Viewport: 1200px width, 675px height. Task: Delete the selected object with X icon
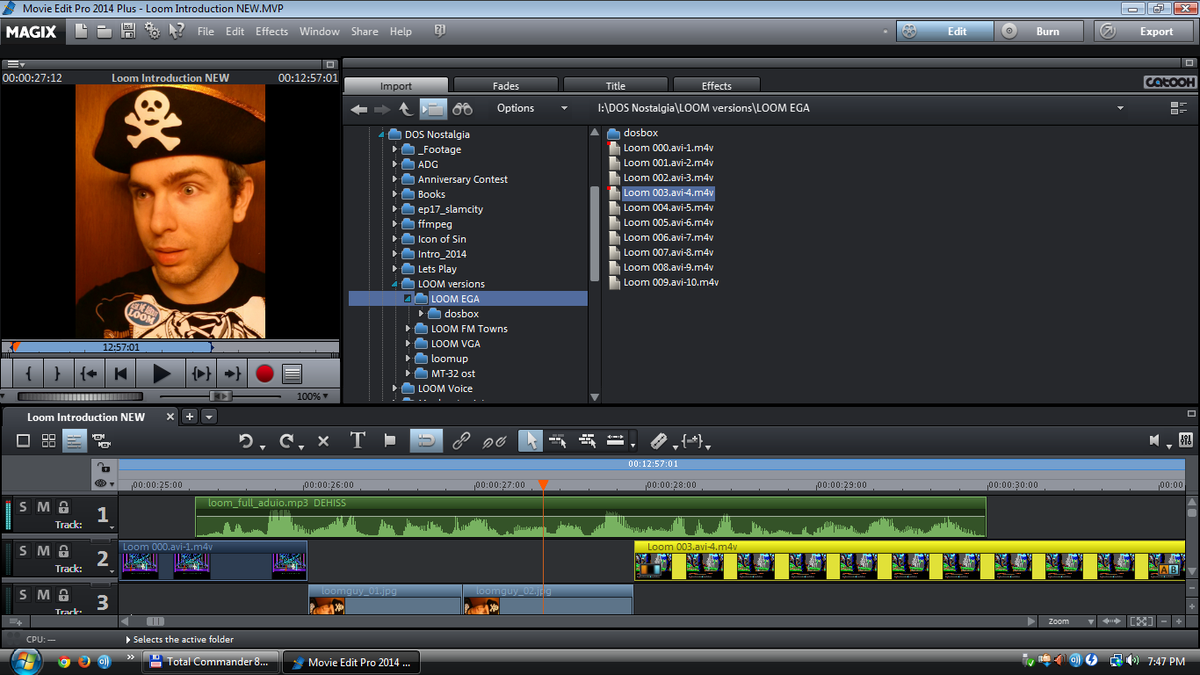coord(323,441)
